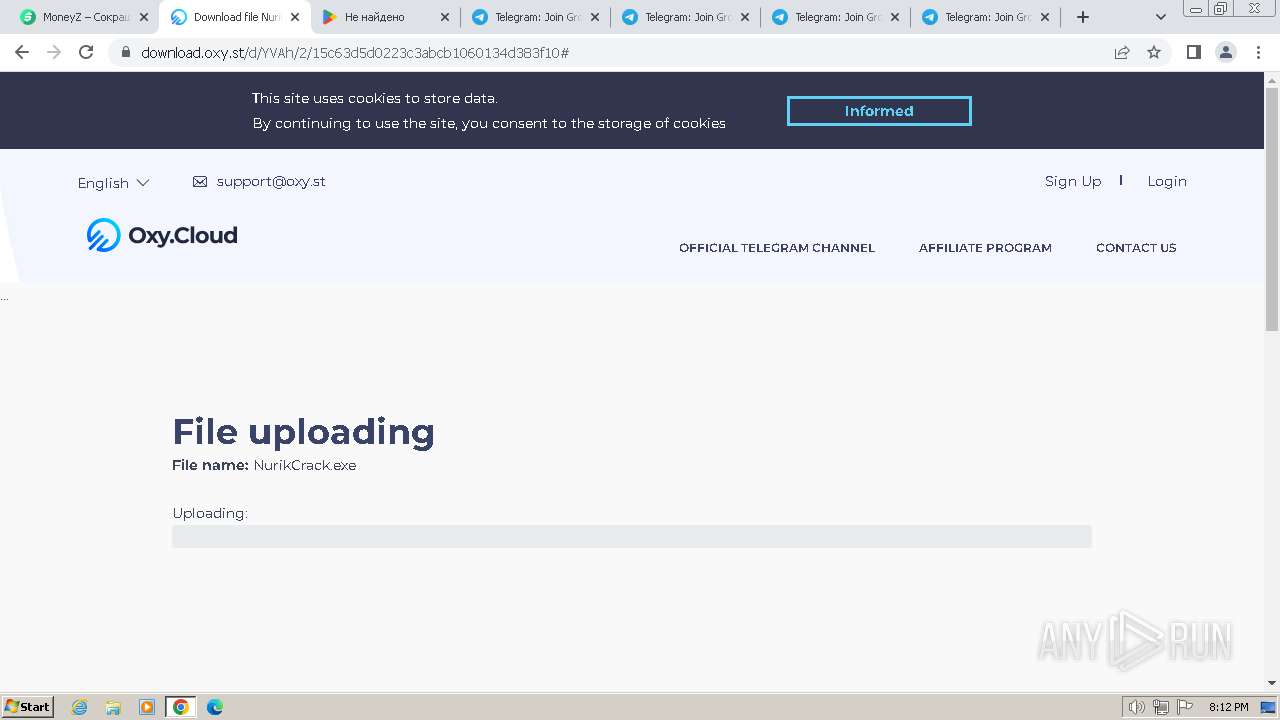Accept cookies with the Informed button
This screenshot has height=720, width=1280.
pos(879,111)
